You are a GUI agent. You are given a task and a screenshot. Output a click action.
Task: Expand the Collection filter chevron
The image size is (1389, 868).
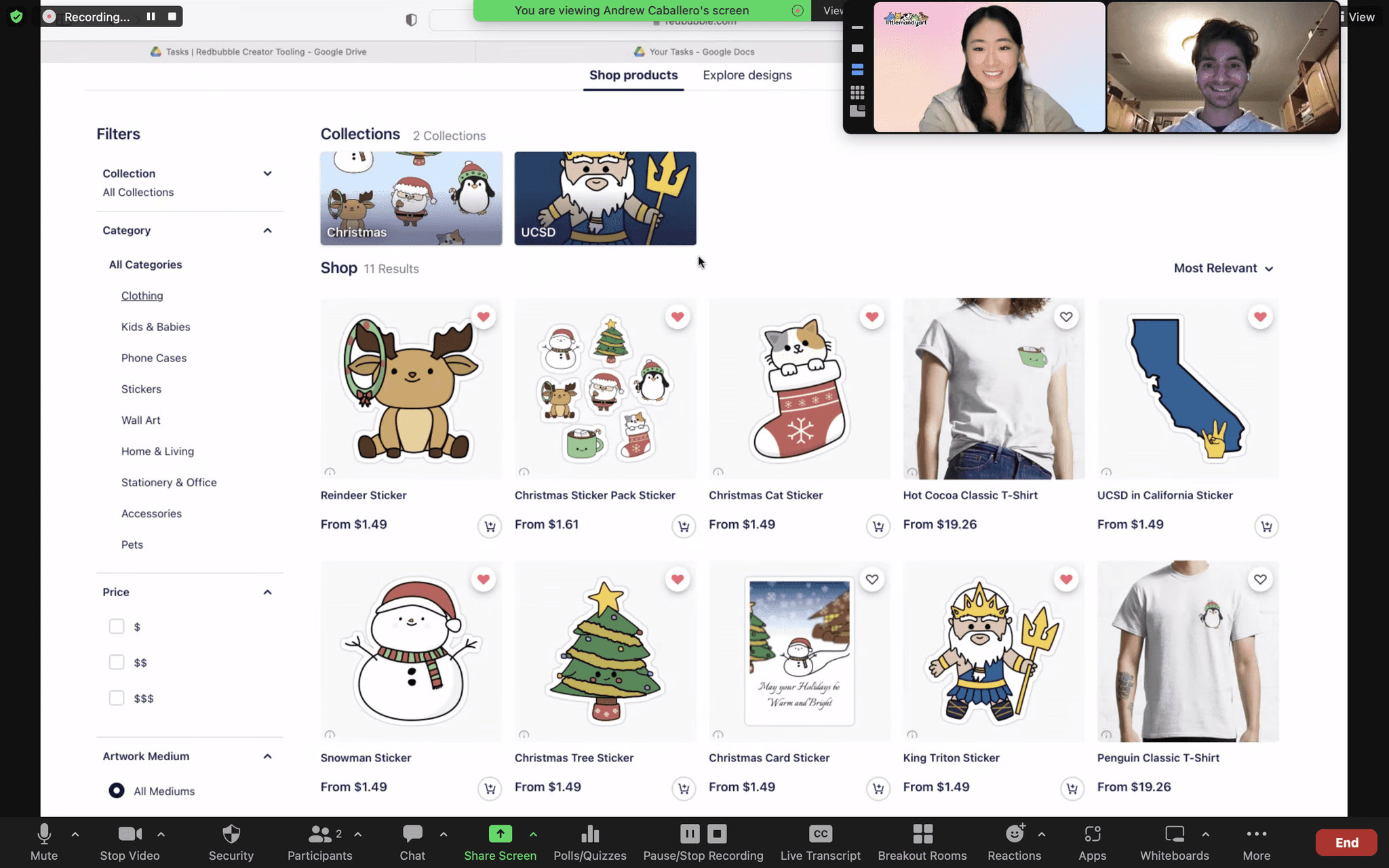[267, 174]
